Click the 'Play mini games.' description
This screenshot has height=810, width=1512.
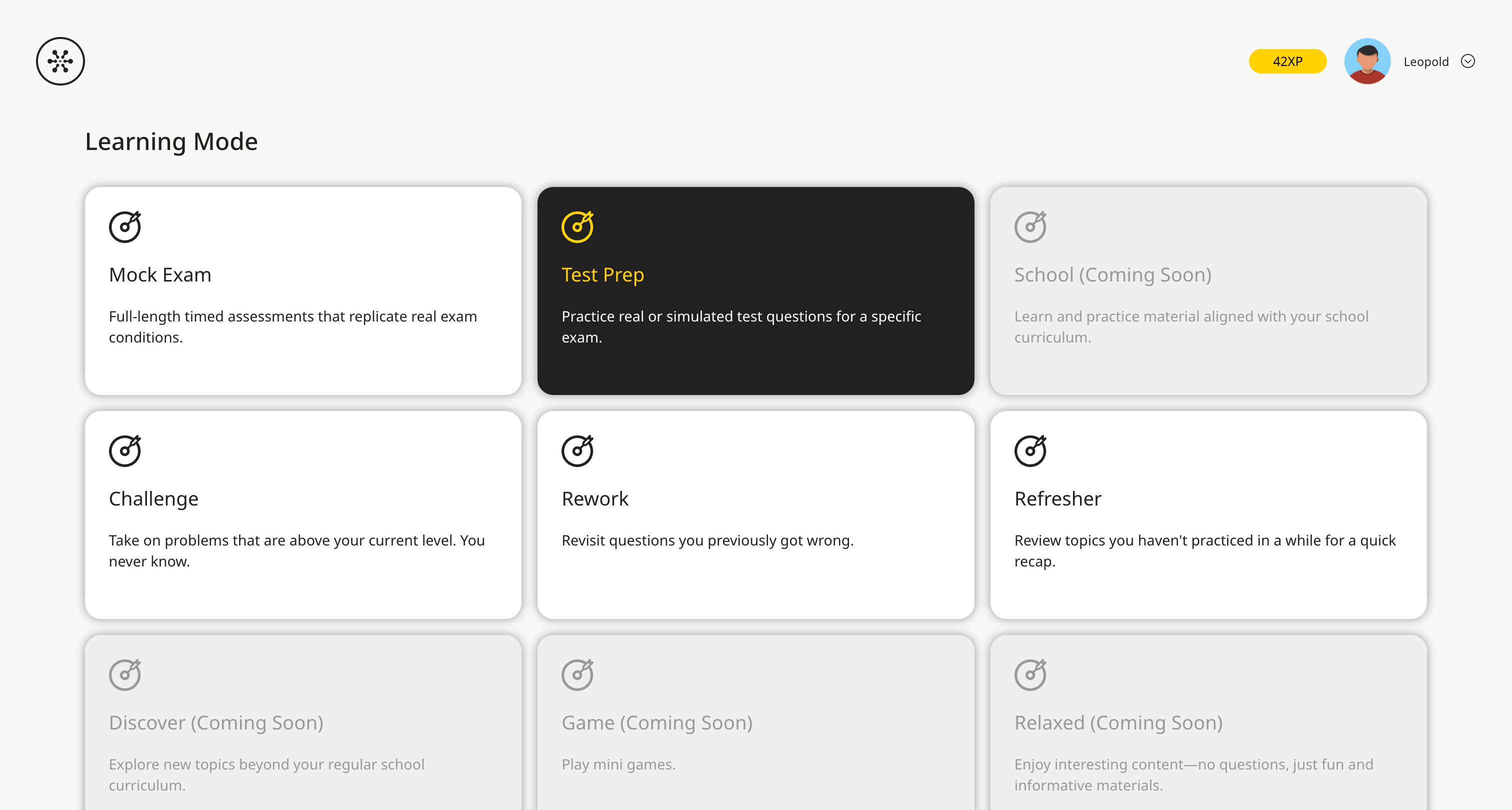(x=618, y=764)
